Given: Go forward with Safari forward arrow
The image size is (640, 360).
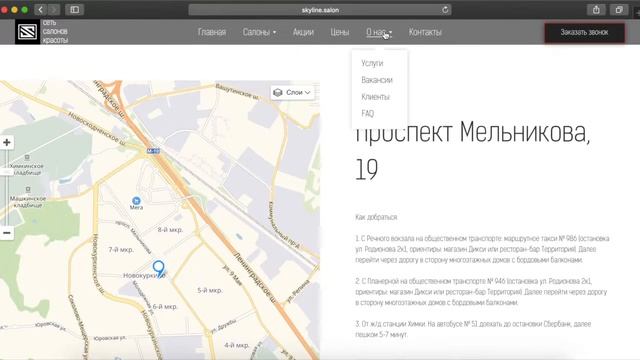Looking at the screenshot, I should tap(53, 9).
